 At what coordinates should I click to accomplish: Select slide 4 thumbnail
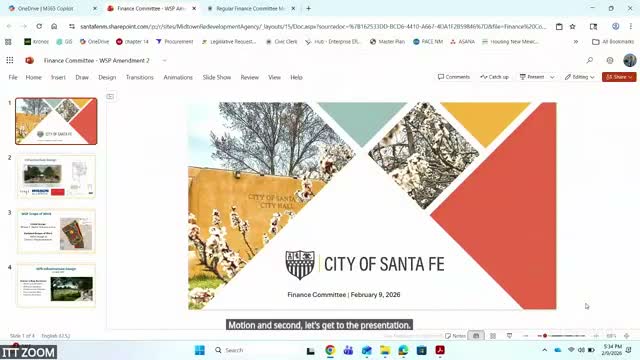point(56,285)
